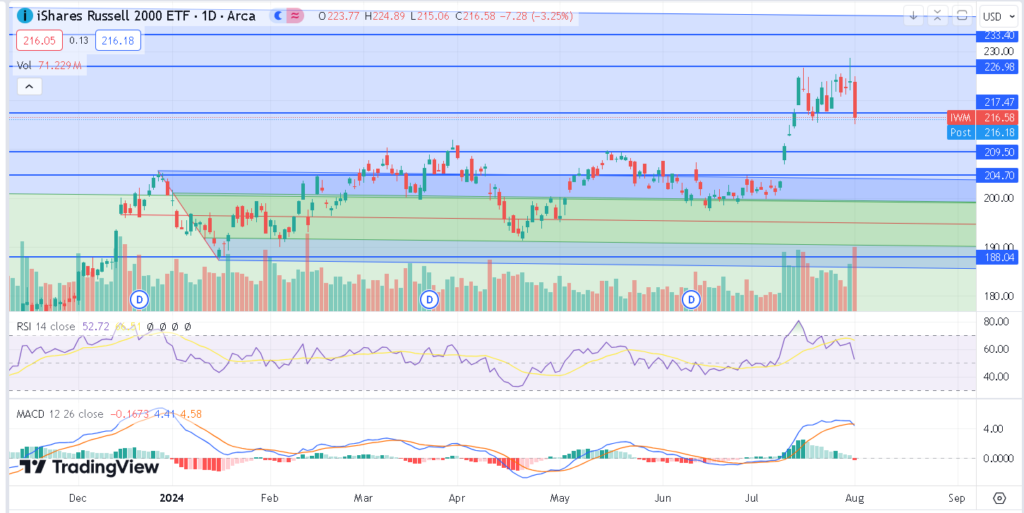Click the MACD 12 26 close legend
This screenshot has width=1024, height=513.
coord(58,414)
